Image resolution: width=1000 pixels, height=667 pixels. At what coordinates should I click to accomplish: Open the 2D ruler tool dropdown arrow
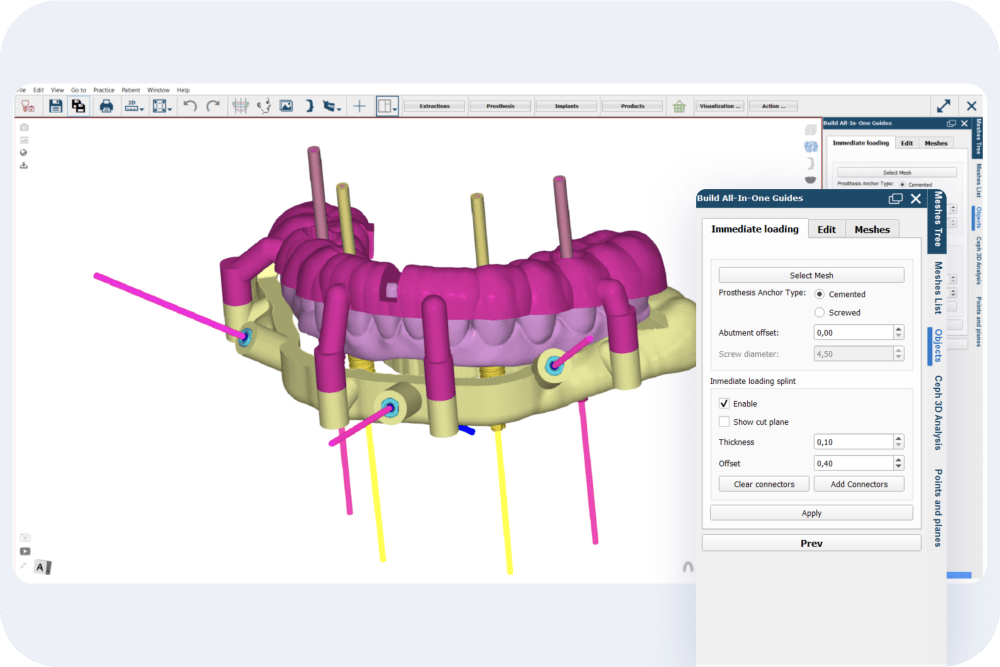click(x=142, y=109)
